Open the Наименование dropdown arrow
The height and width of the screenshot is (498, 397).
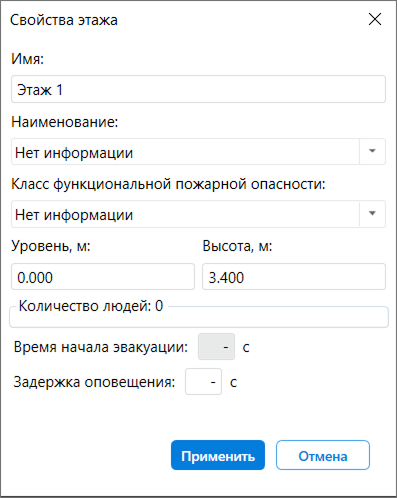pos(372,151)
